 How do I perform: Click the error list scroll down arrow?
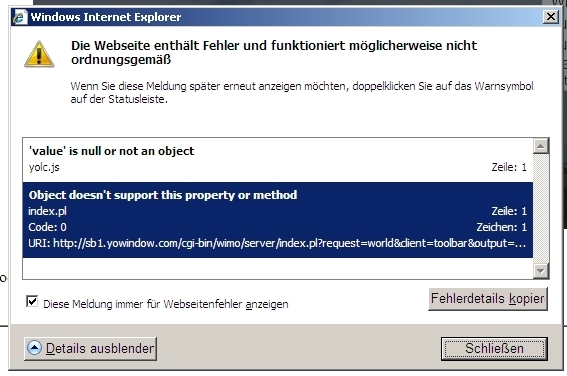541,271
